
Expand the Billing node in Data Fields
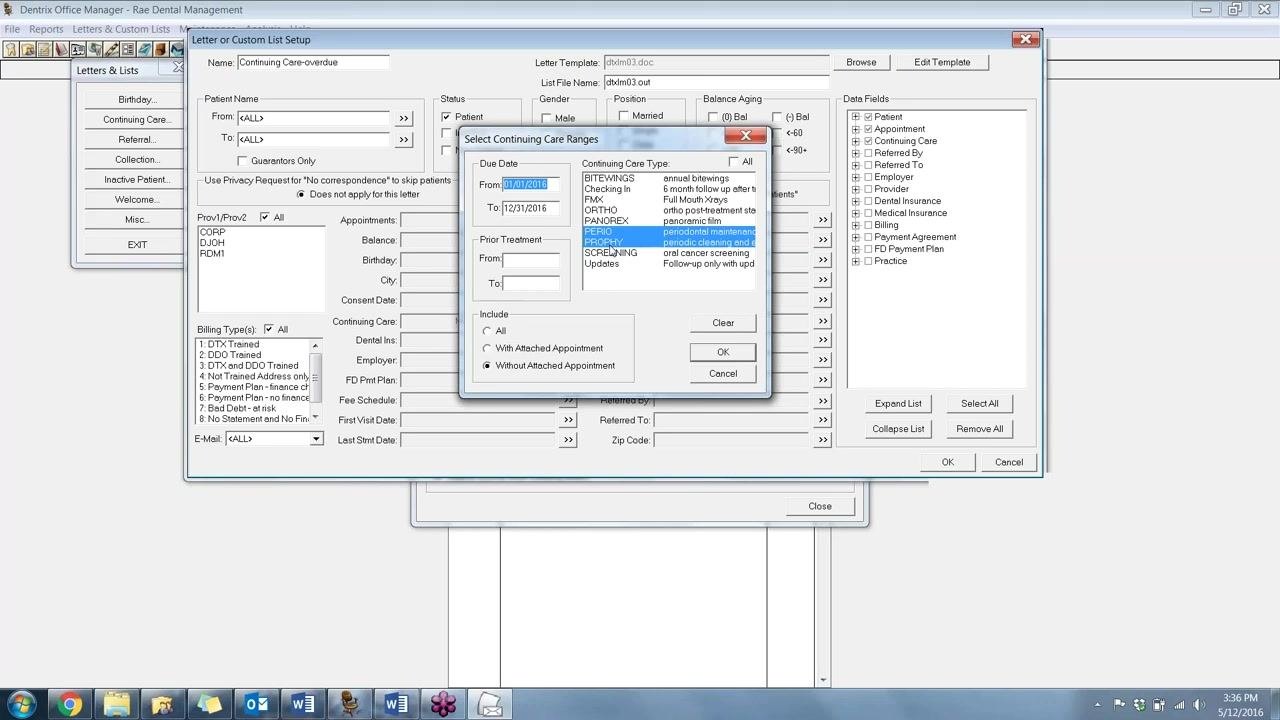point(856,225)
